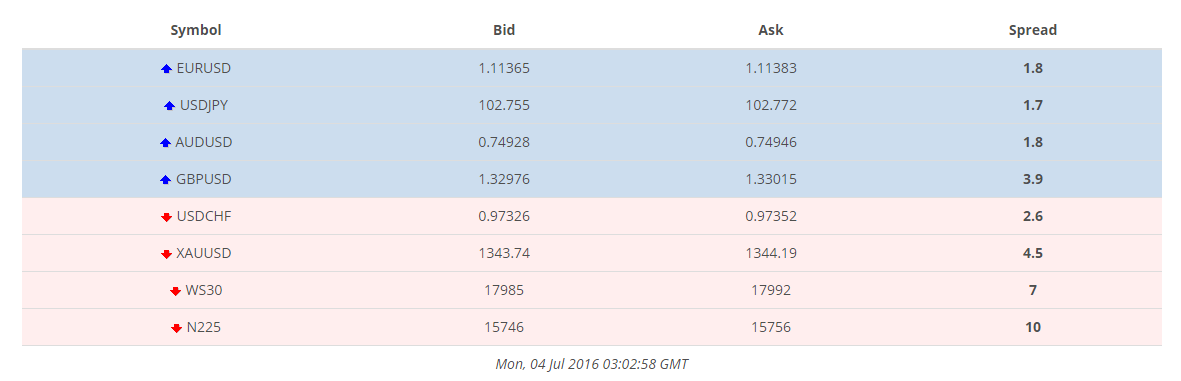Select the blue up arrow for AUDUSD

click(166, 143)
